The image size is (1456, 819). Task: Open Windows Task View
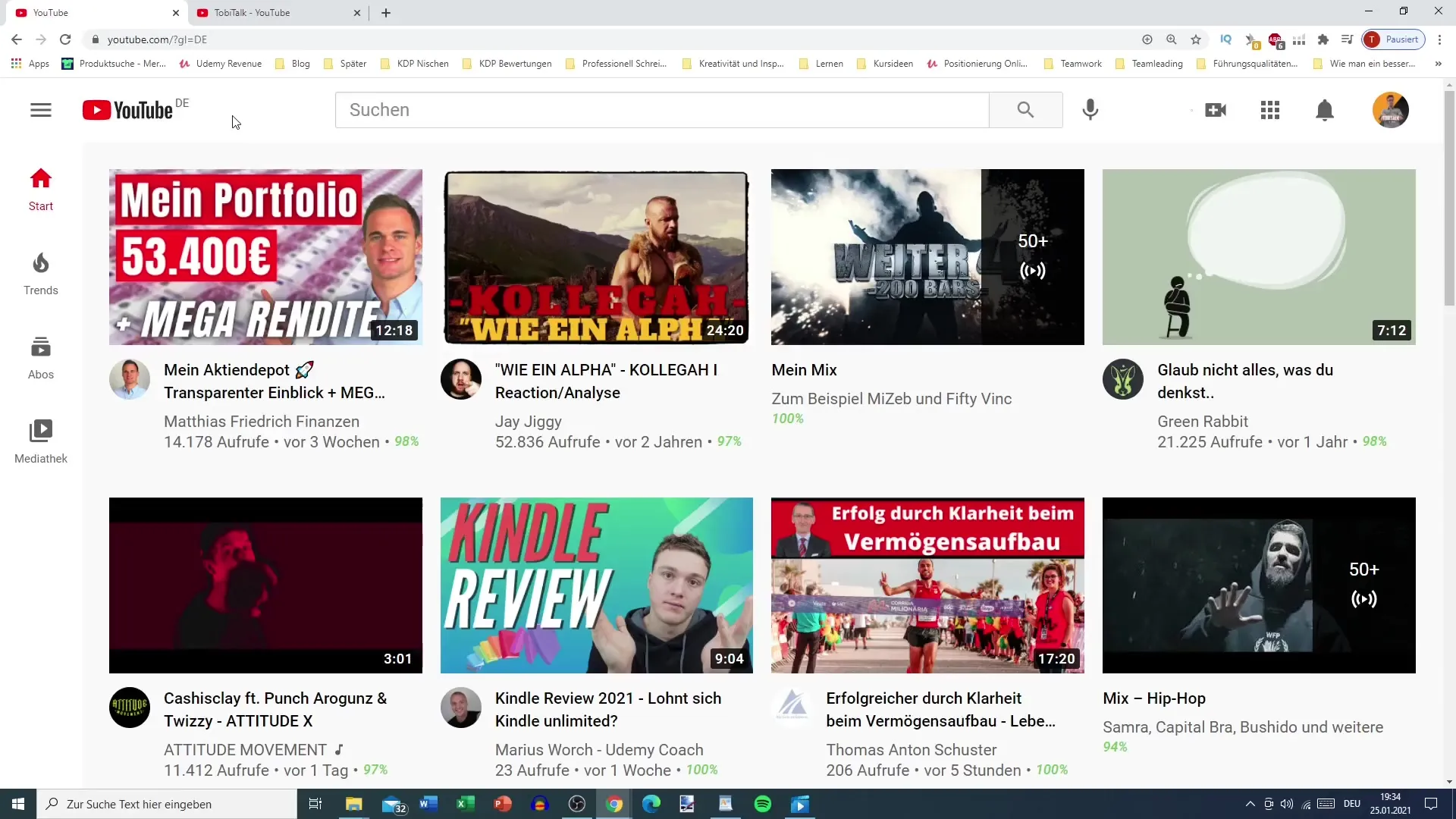pos(315,804)
